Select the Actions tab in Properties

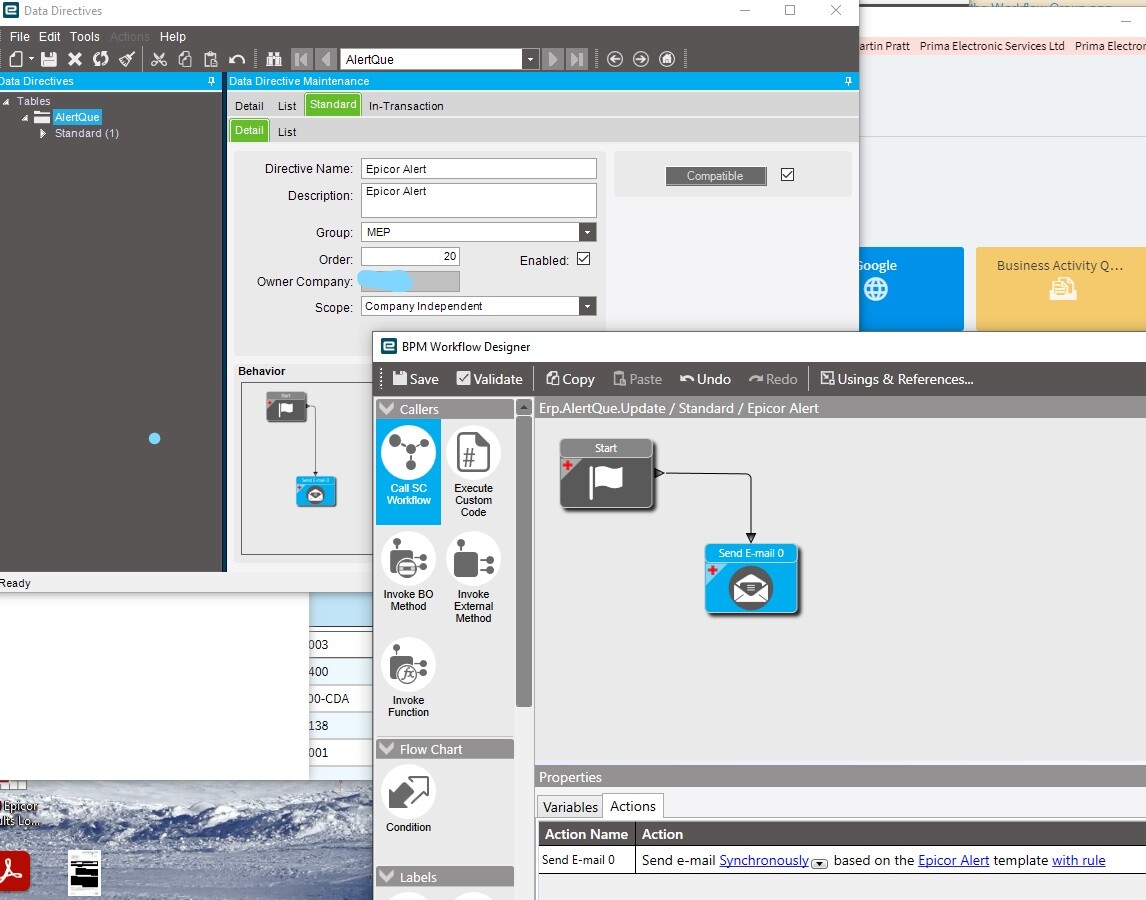coord(633,806)
